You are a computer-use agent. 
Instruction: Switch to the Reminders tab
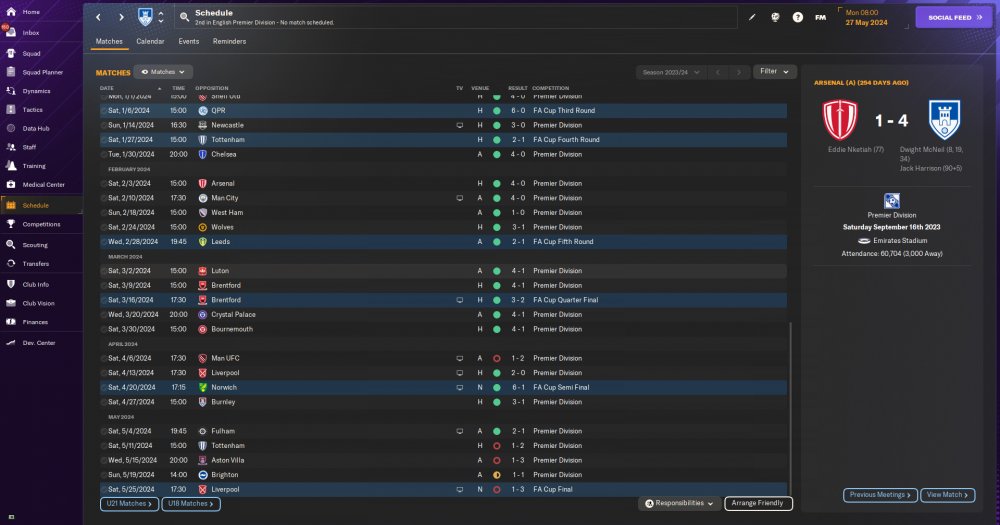[230, 41]
